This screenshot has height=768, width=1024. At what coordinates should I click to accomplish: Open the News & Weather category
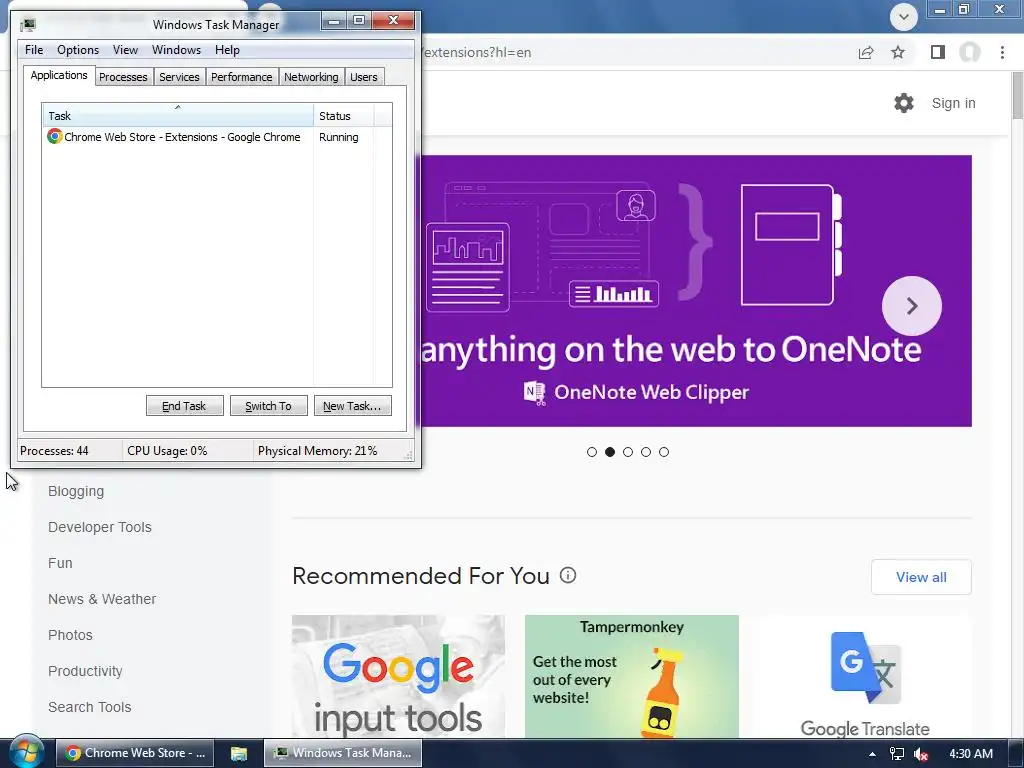tap(102, 599)
